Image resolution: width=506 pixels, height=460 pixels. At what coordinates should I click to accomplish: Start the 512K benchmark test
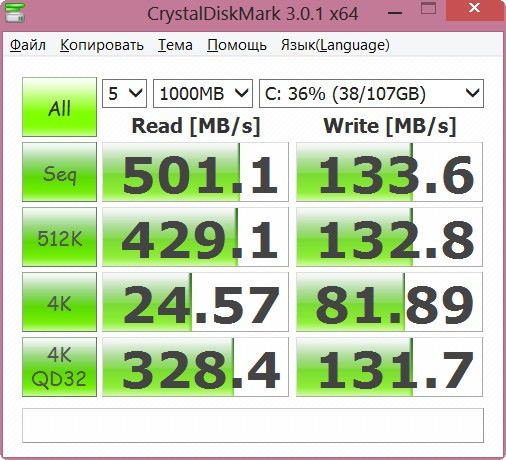click(59, 237)
